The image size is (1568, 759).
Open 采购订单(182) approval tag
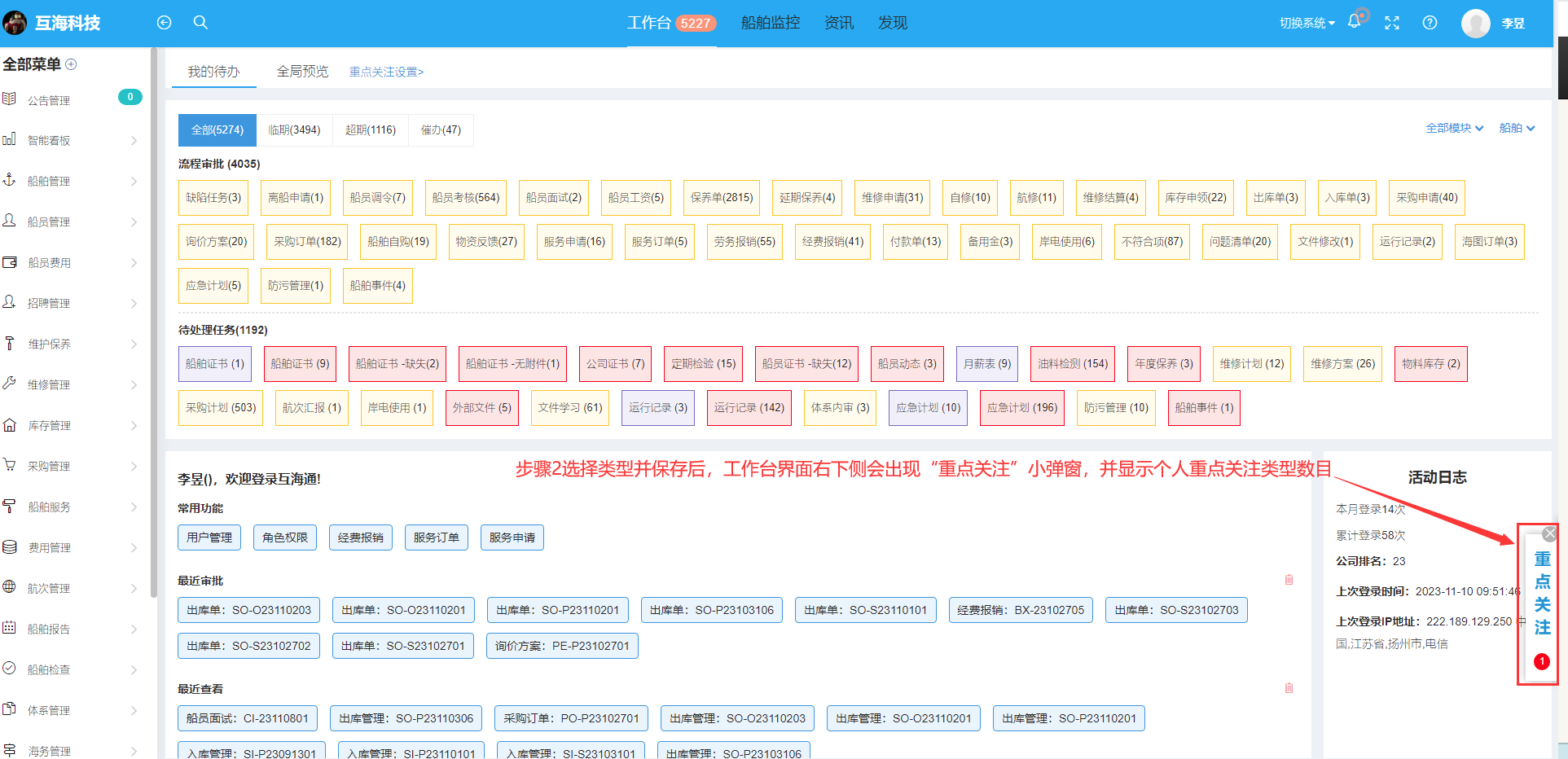pyautogui.click(x=307, y=241)
